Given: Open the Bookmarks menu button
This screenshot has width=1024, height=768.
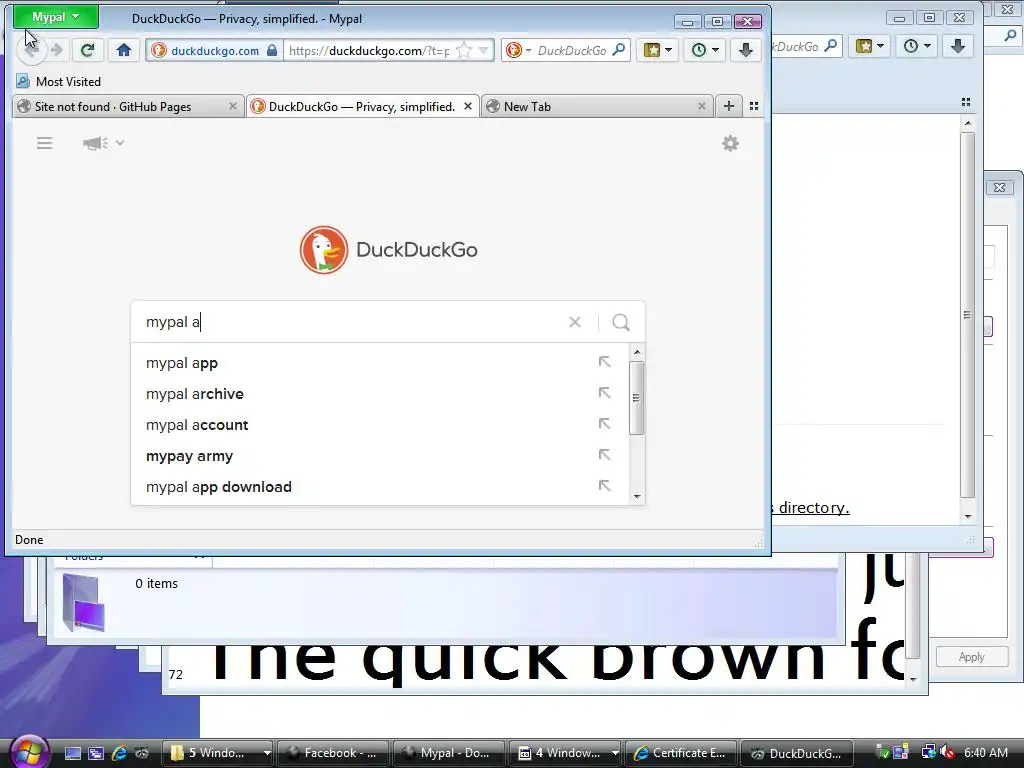Looking at the screenshot, I should point(658,50).
